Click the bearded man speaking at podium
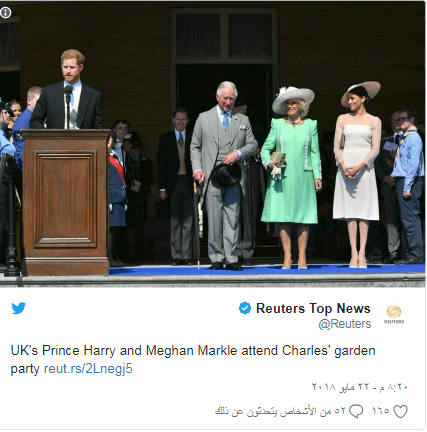This screenshot has height=432, width=427. pos(68,89)
